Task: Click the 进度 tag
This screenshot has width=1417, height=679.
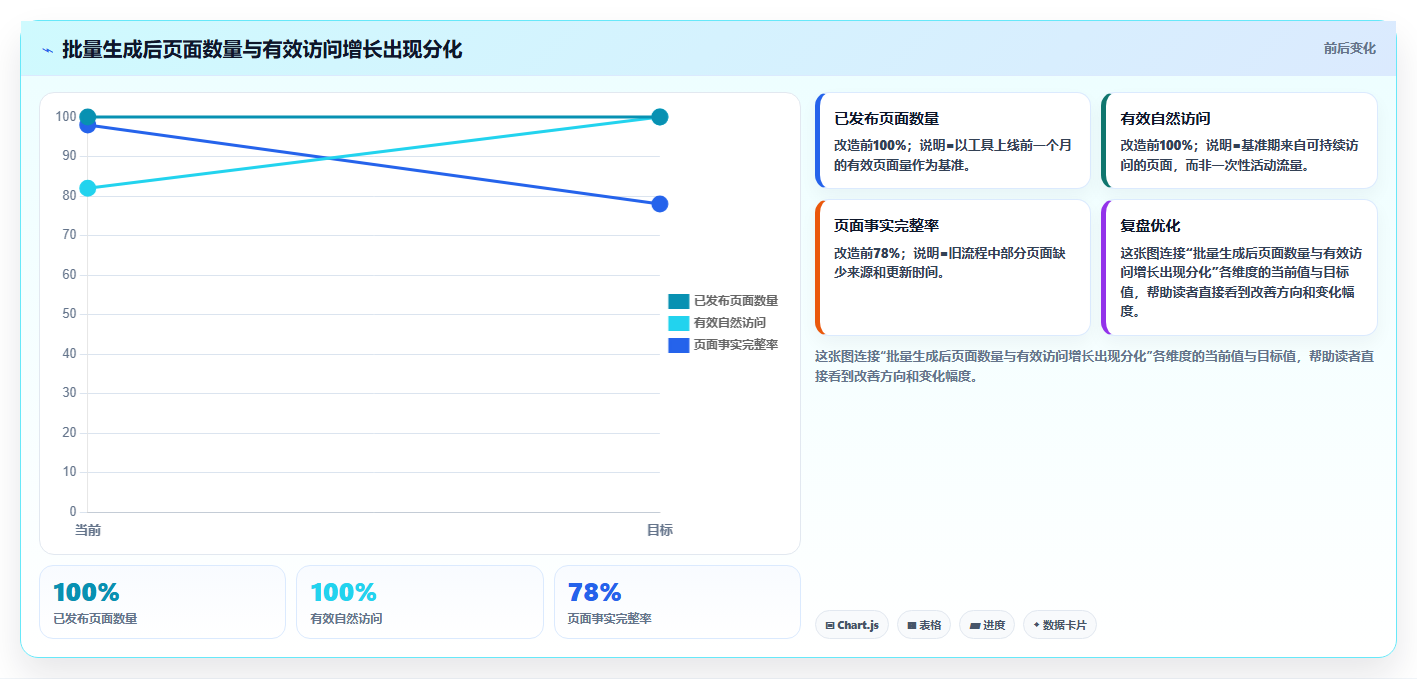Action: pos(987,625)
